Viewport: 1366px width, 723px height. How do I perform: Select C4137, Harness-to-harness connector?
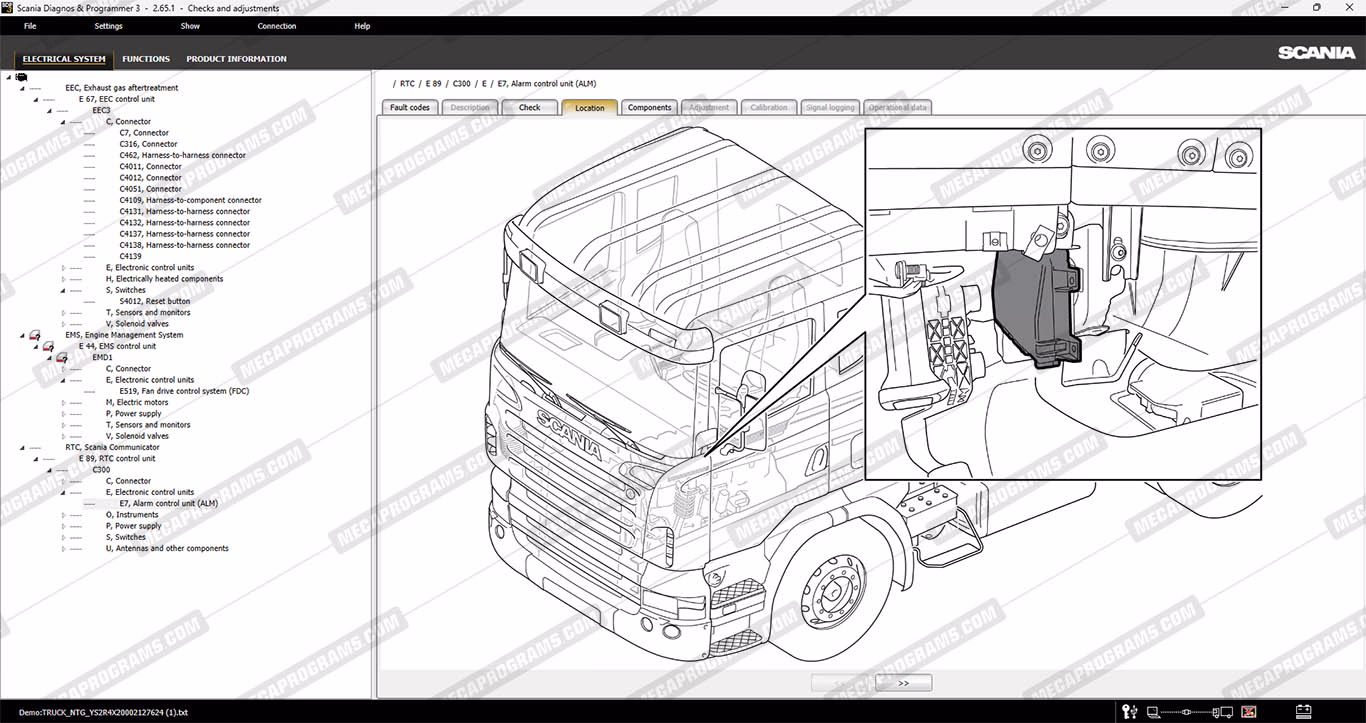[x=185, y=234]
